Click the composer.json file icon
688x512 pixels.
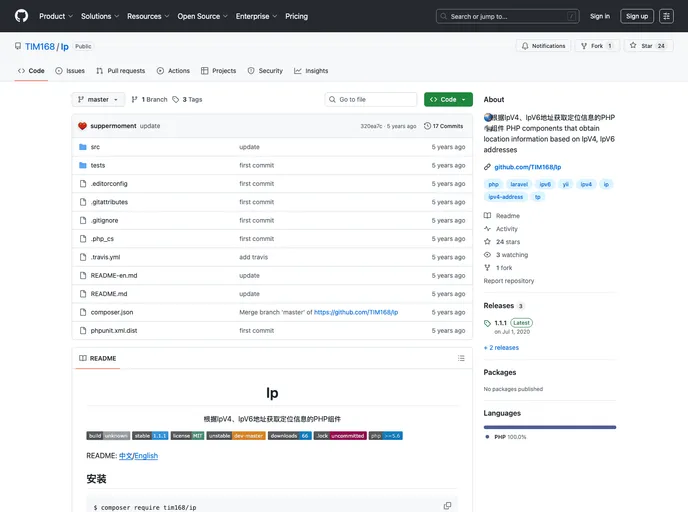(82, 312)
